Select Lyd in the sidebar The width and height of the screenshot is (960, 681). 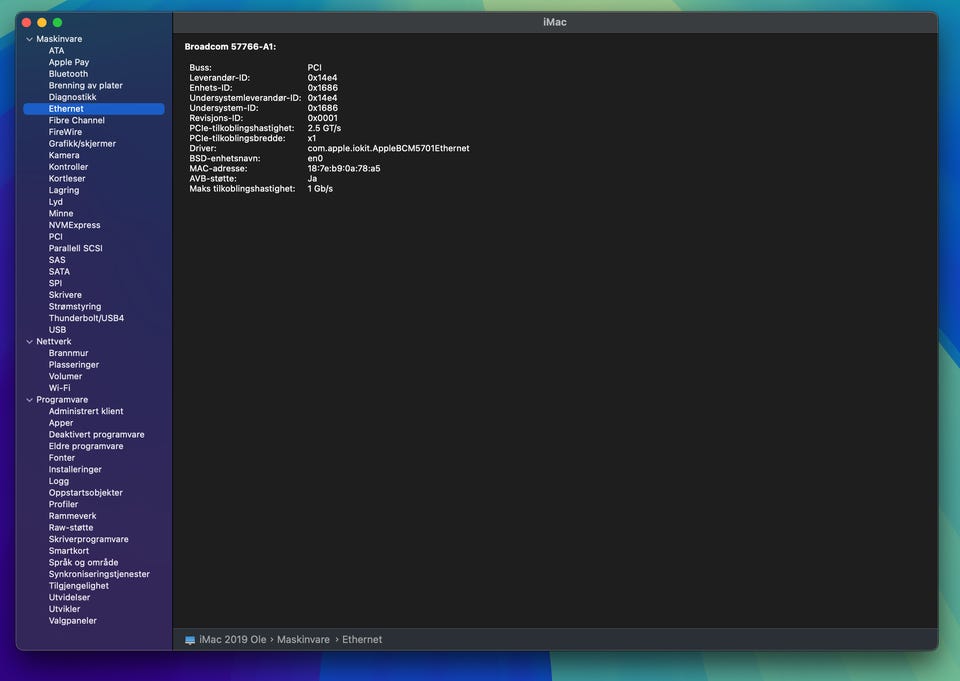coord(56,202)
